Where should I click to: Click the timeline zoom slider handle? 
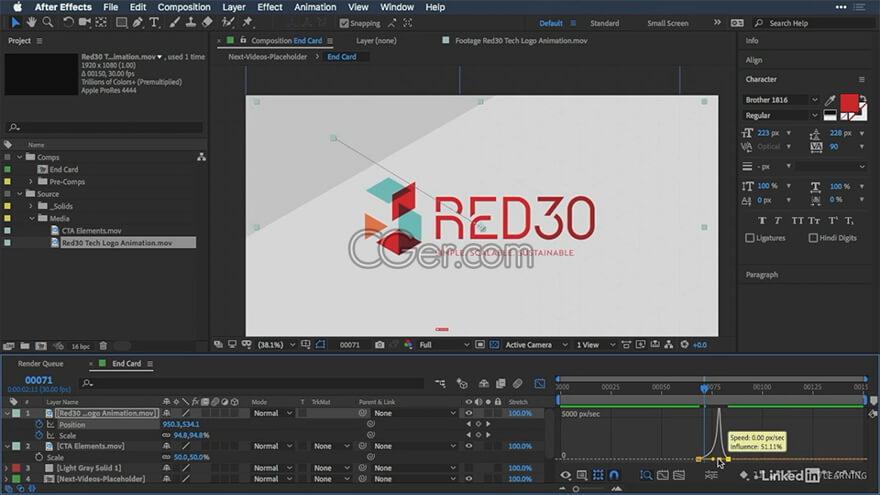(x=576, y=489)
